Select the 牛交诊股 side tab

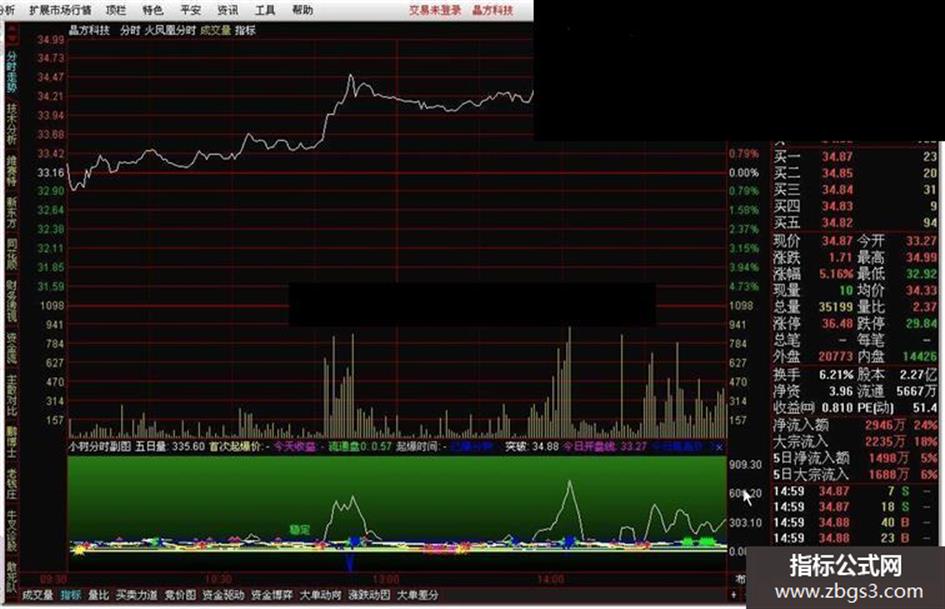coord(11,531)
